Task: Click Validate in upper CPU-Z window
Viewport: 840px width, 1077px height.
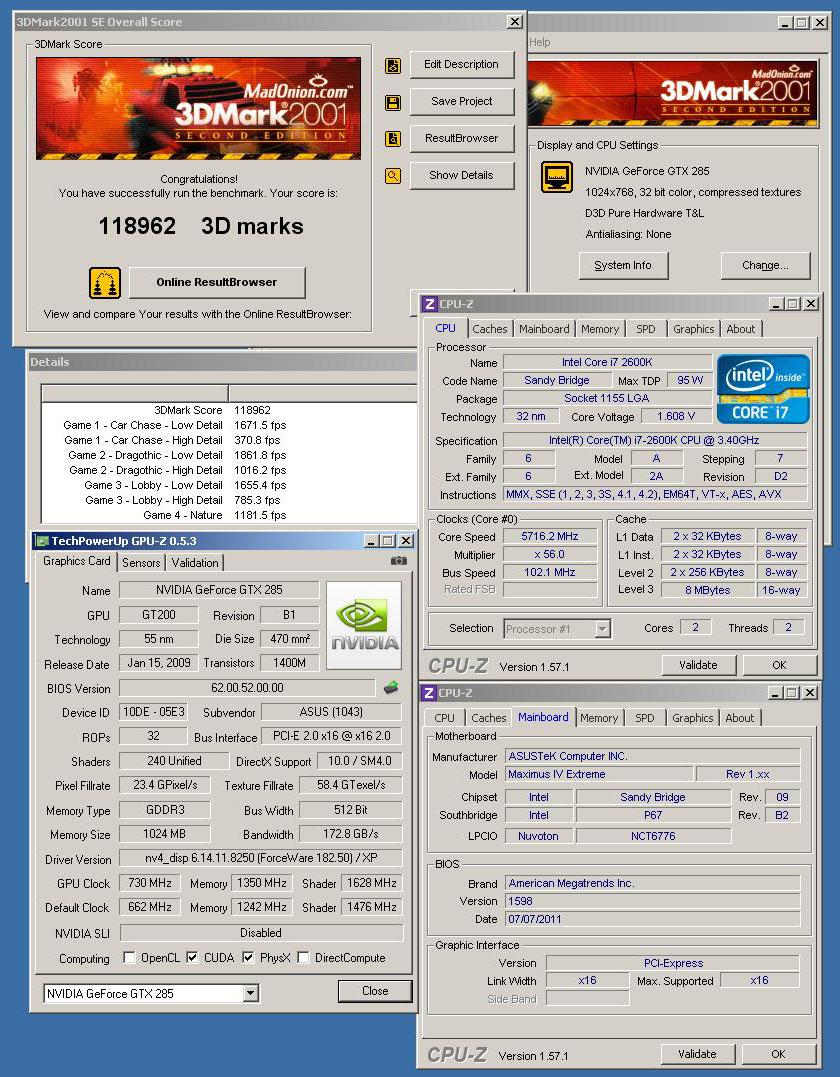Action: point(699,665)
